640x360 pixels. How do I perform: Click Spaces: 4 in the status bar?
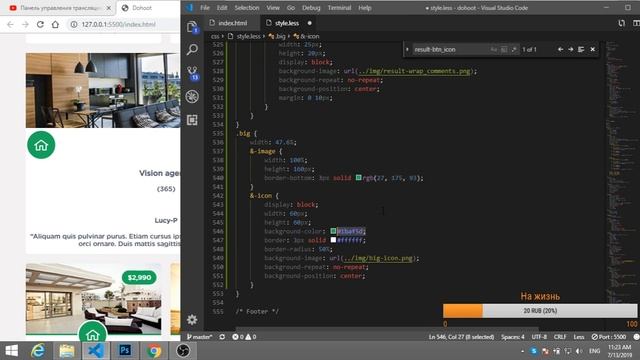point(513,337)
